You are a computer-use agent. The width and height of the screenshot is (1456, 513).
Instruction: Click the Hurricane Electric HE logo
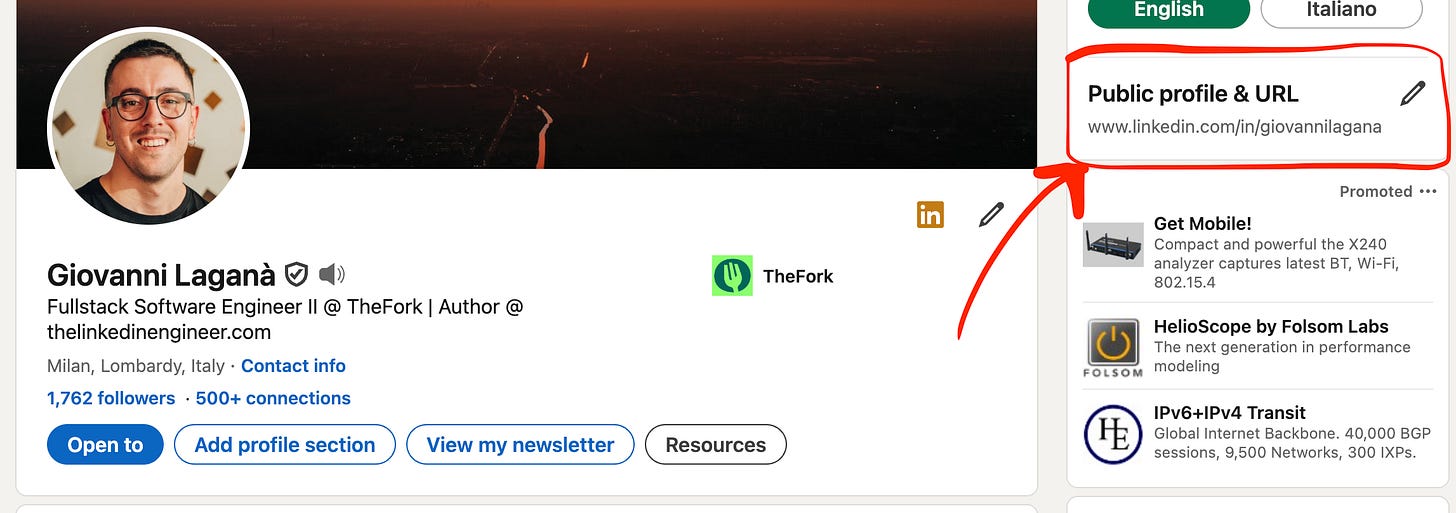coord(1113,434)
